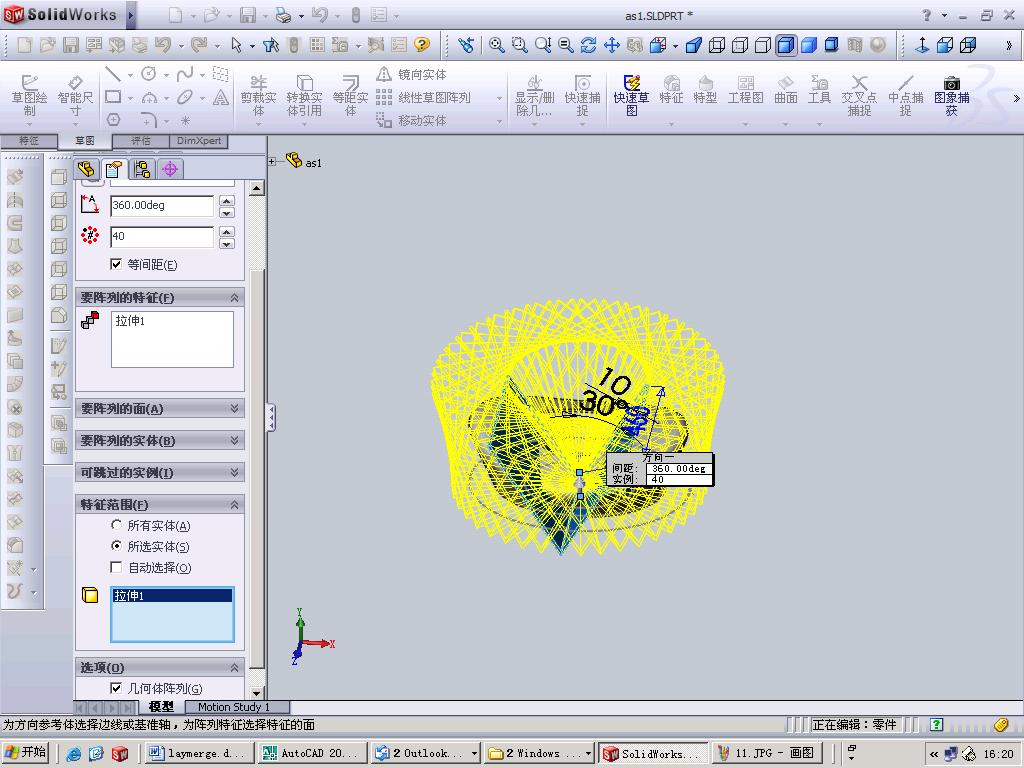Select Shaded display style icon
This screenshot has height=768, width=1024.
(808, 45)
